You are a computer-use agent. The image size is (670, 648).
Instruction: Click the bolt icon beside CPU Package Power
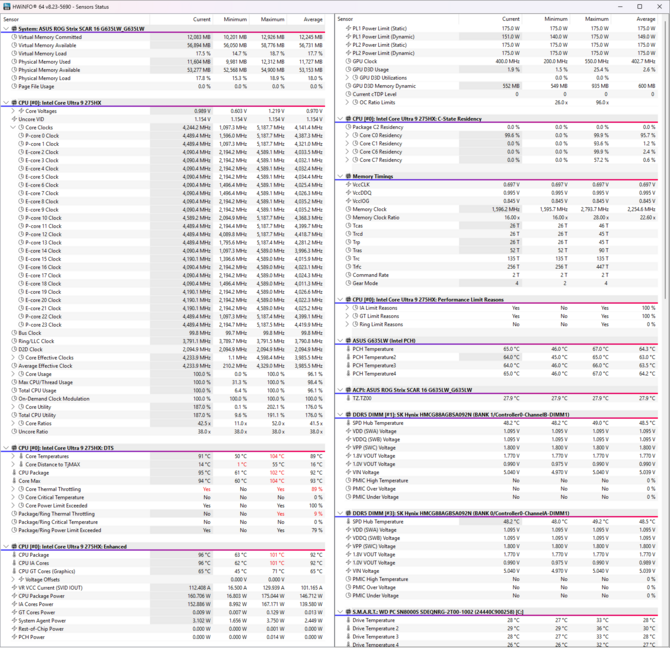click(14, 596)
